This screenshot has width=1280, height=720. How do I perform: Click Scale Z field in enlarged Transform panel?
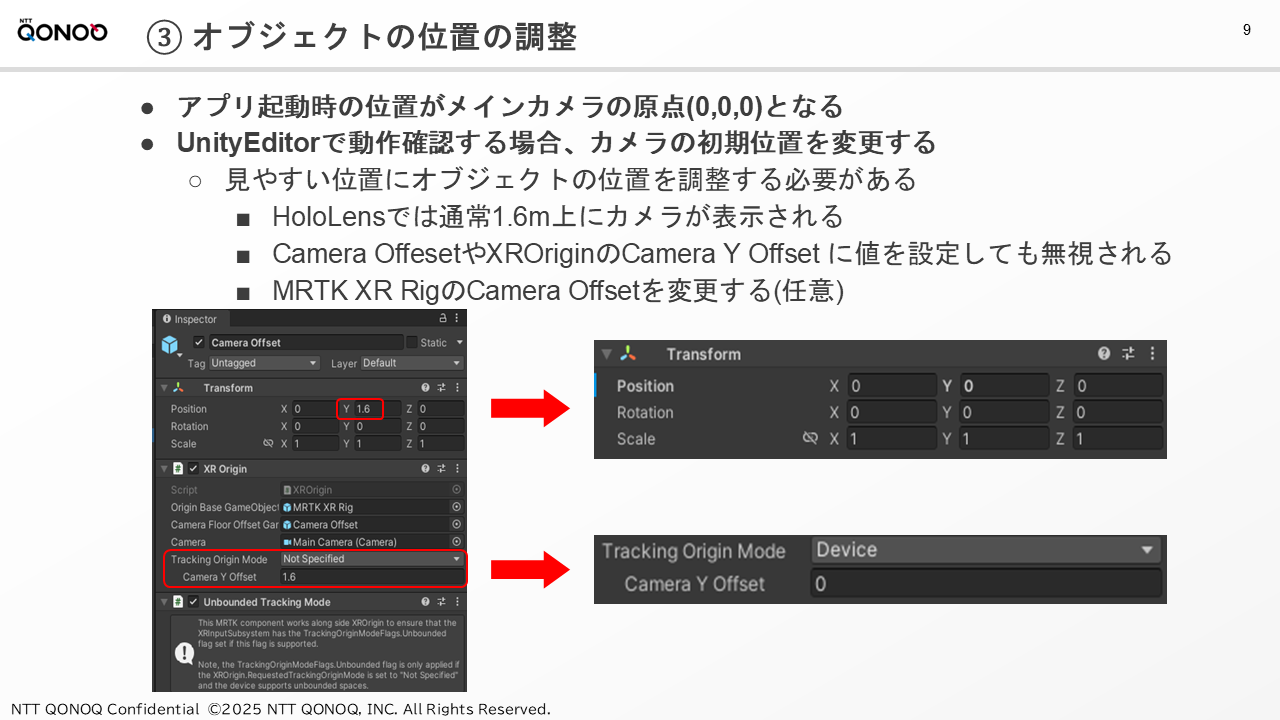pyautogui.click(x=1118, y=438)
